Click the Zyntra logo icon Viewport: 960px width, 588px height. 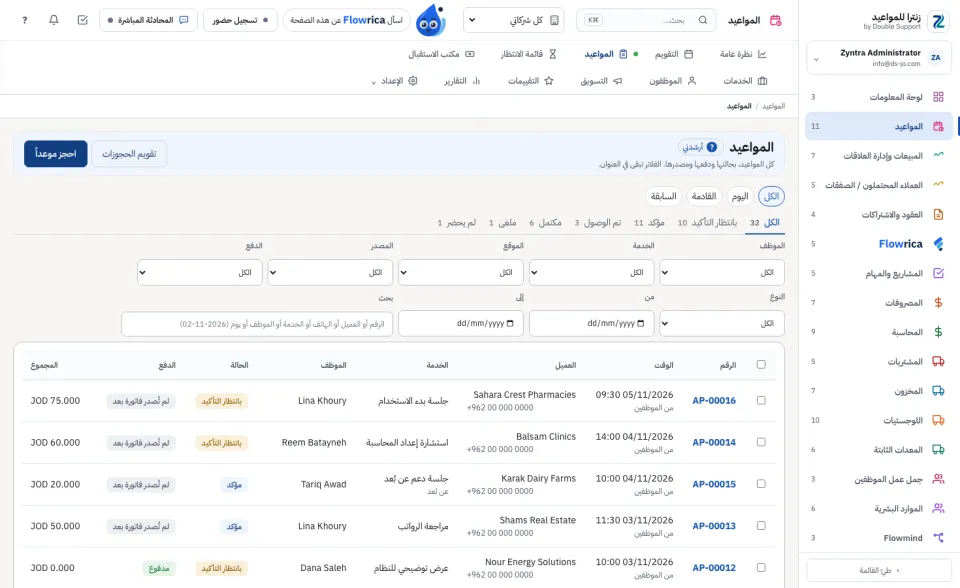938,22
